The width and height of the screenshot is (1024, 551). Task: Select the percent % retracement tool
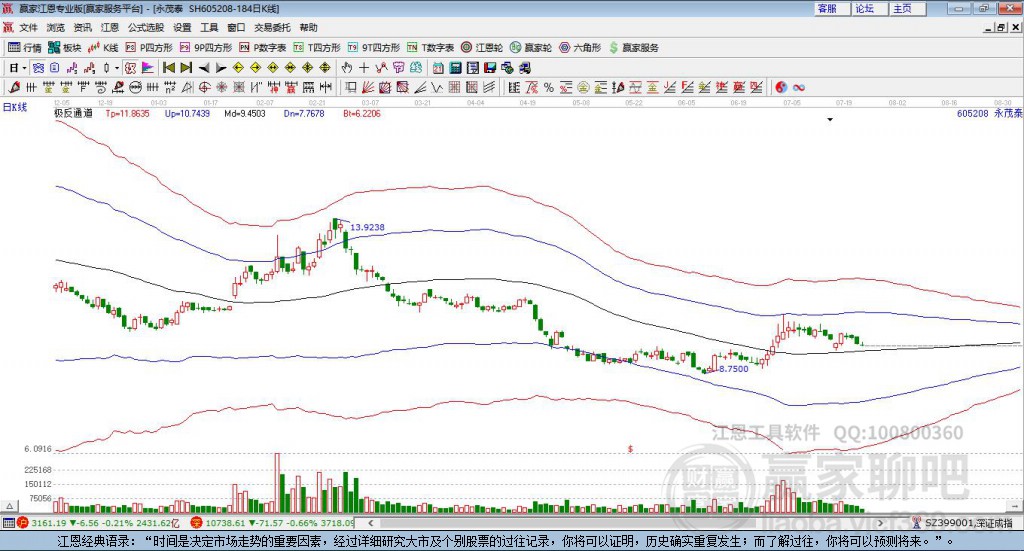click(x=549, y=87)
